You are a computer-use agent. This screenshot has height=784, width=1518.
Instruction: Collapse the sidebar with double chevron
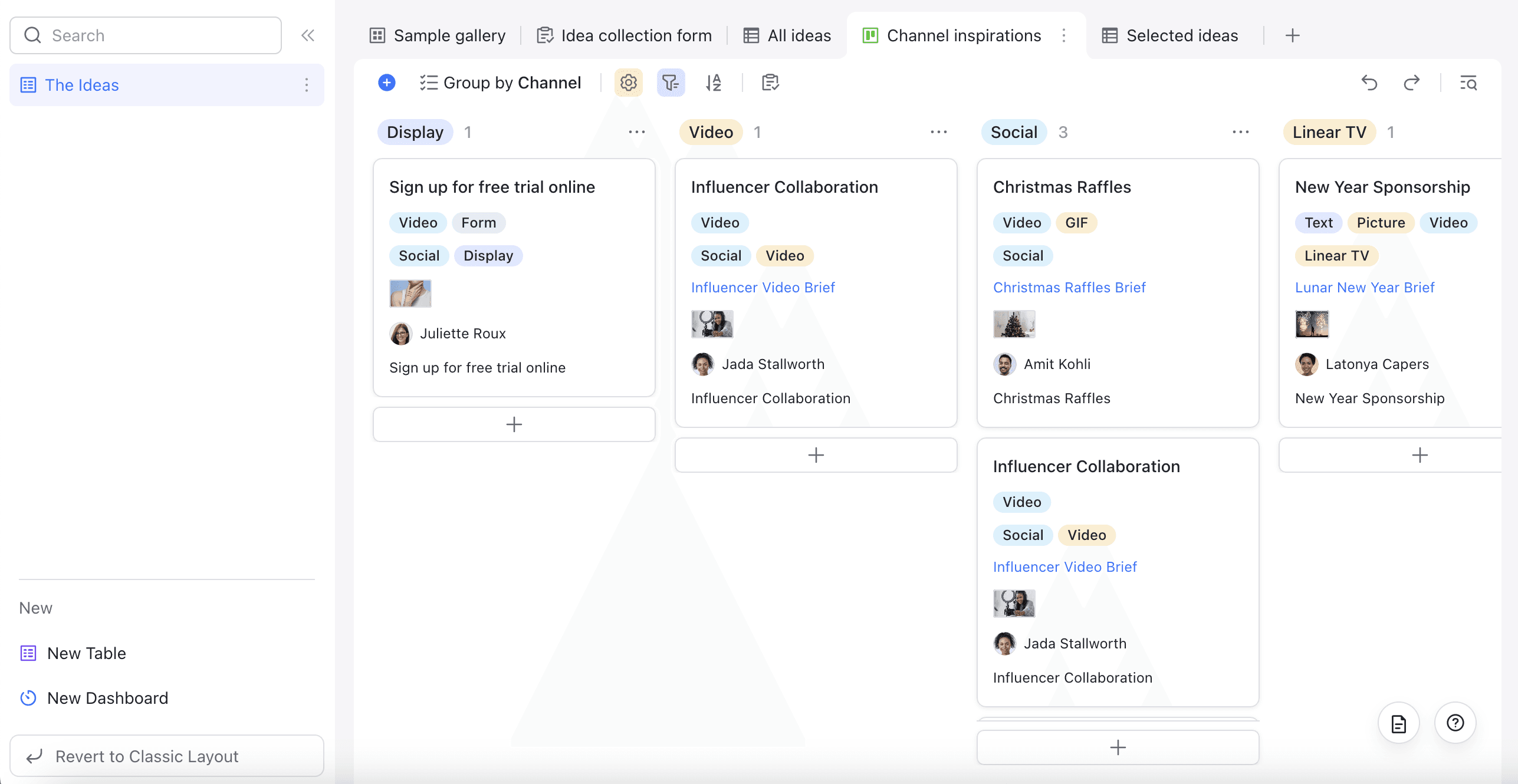click(x=308, y=35)
